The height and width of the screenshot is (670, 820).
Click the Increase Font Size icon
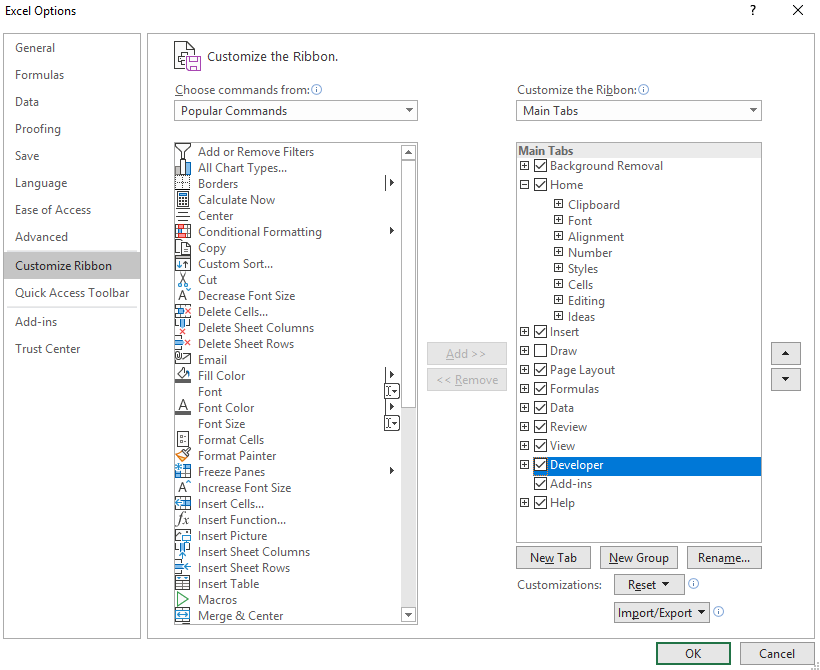(183, 487)
